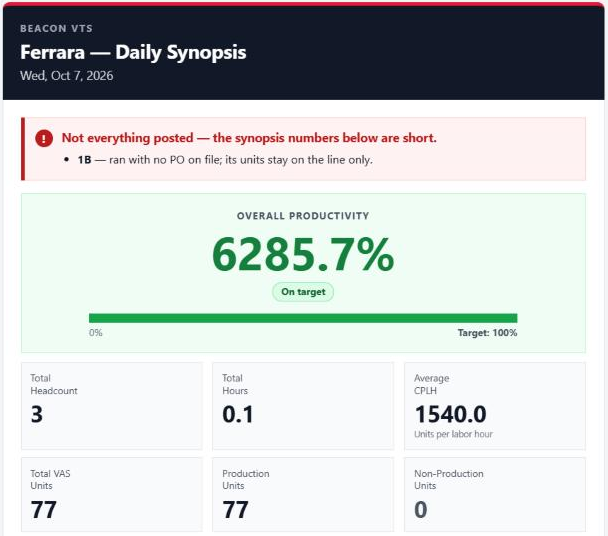This screenshot has width=608, height=536.
Task: Select the 6285.7% productivity figure
Action: pos(303,254)
